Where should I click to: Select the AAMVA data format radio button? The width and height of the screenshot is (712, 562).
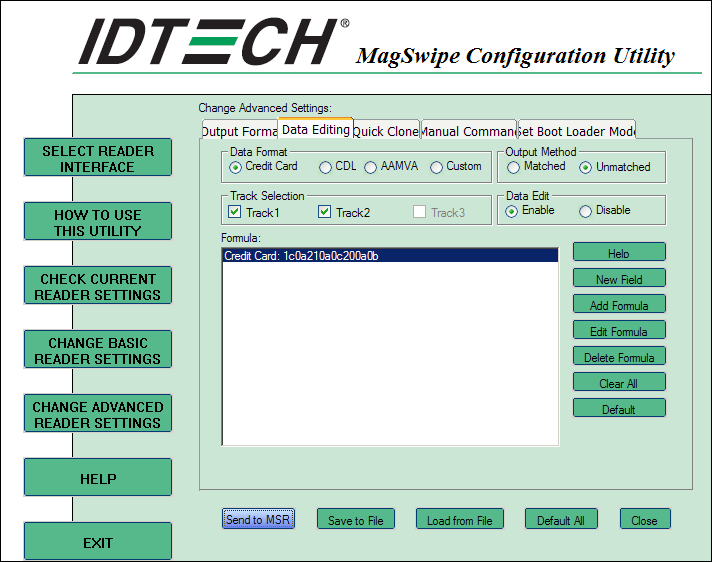coord(371,168)
